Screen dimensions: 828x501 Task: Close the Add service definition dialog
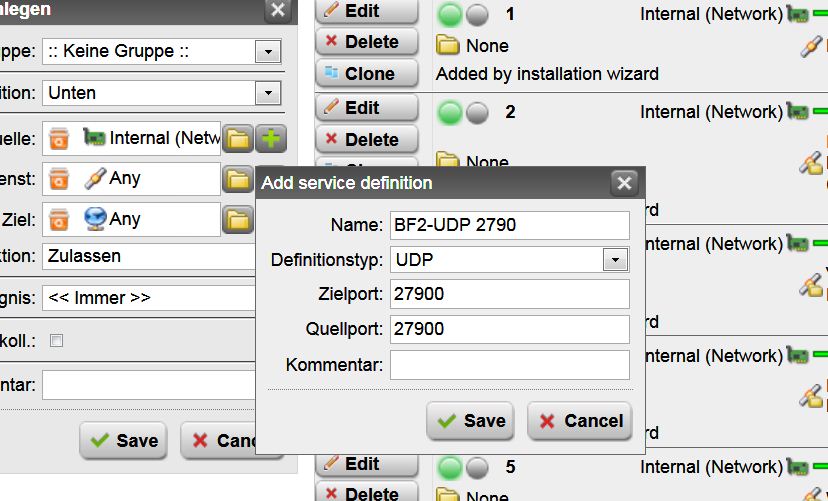tap(624, 183)
